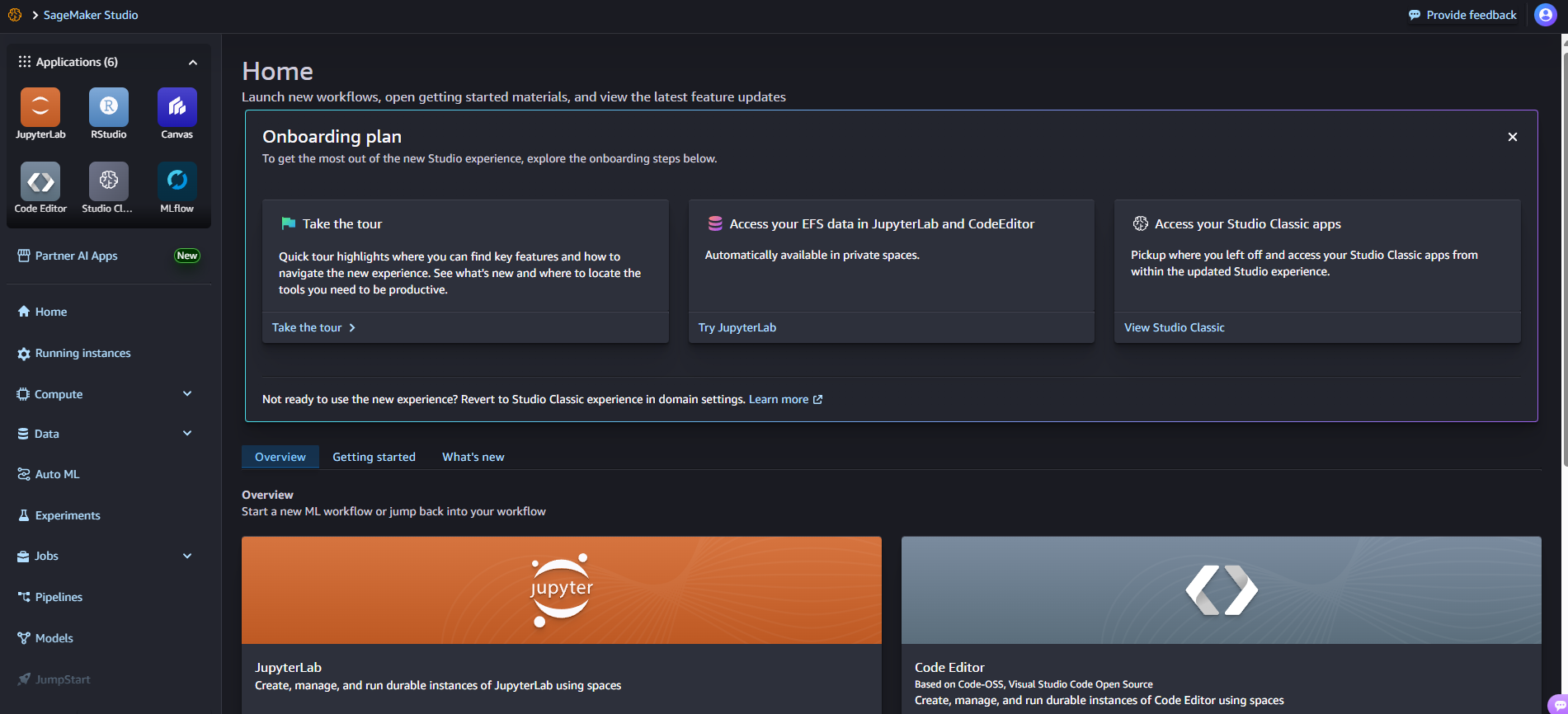Collapse the Applications (6) section

(x=193, y=63)
